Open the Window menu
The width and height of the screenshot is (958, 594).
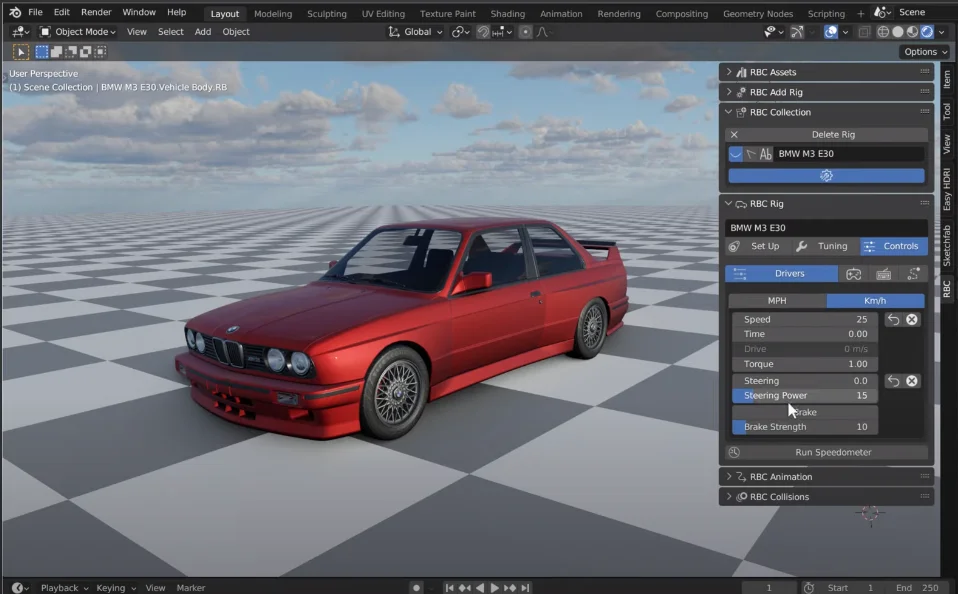[x=139, y=12]
